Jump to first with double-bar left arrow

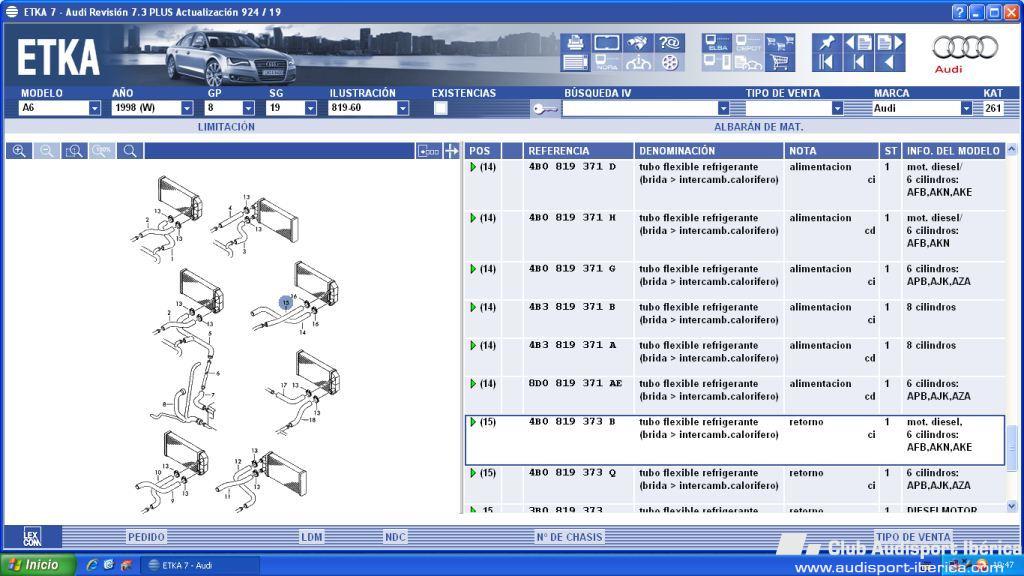(827, 63)
